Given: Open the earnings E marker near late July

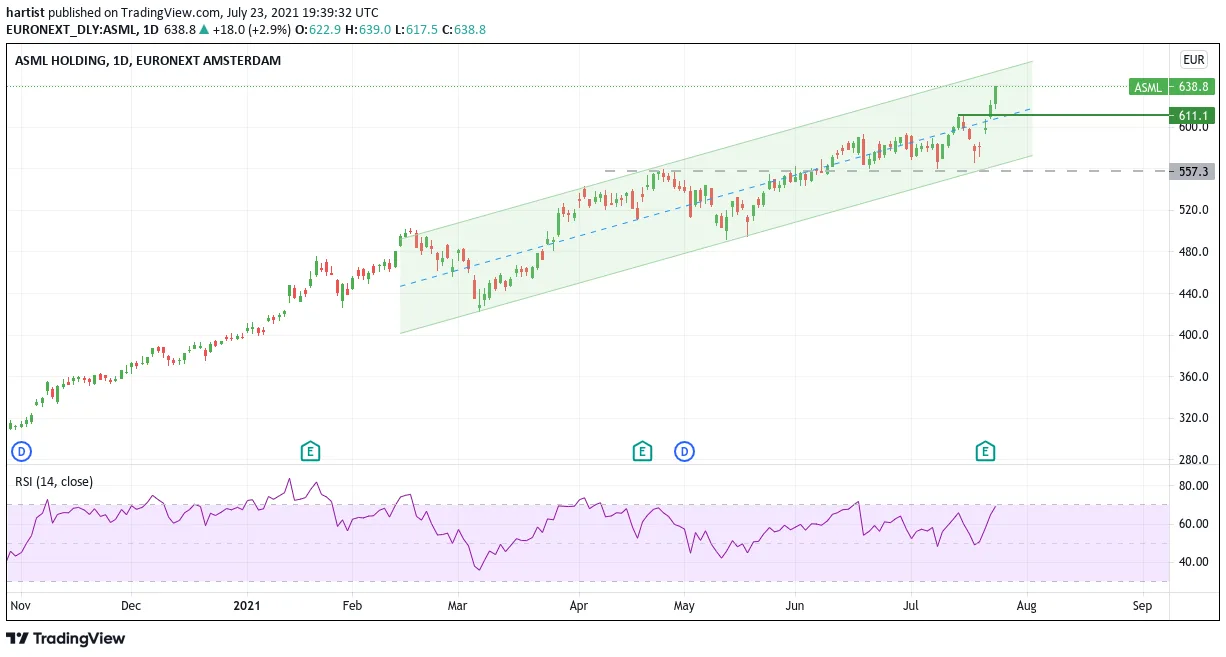Looking at the screenshot, I should tap(986, 452).
